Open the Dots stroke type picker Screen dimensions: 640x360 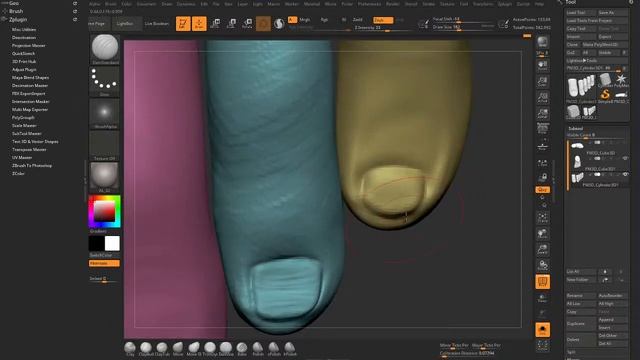tap(104, 81)
